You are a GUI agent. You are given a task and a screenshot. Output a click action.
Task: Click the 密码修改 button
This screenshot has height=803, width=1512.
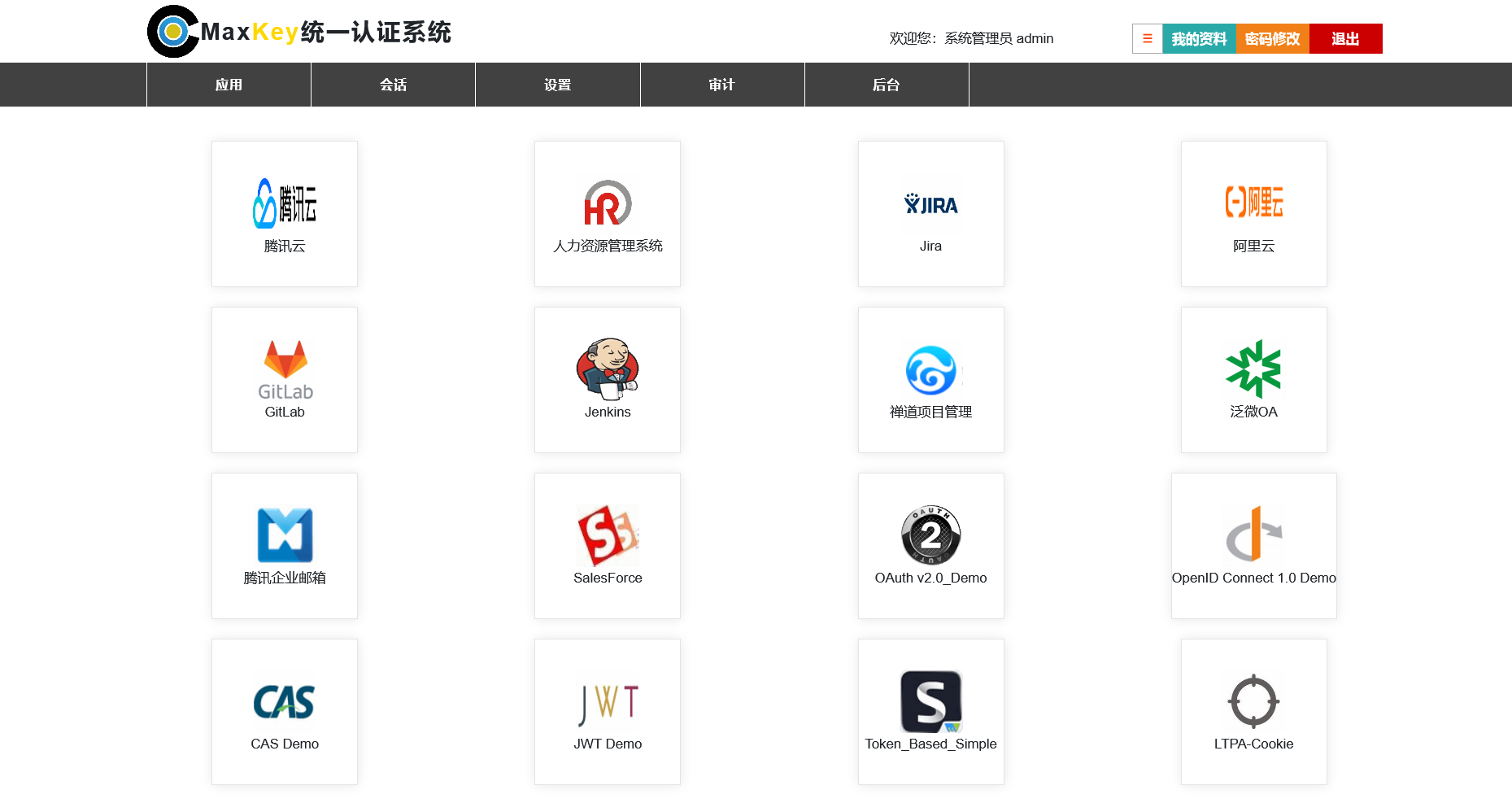click(1272, 38)
